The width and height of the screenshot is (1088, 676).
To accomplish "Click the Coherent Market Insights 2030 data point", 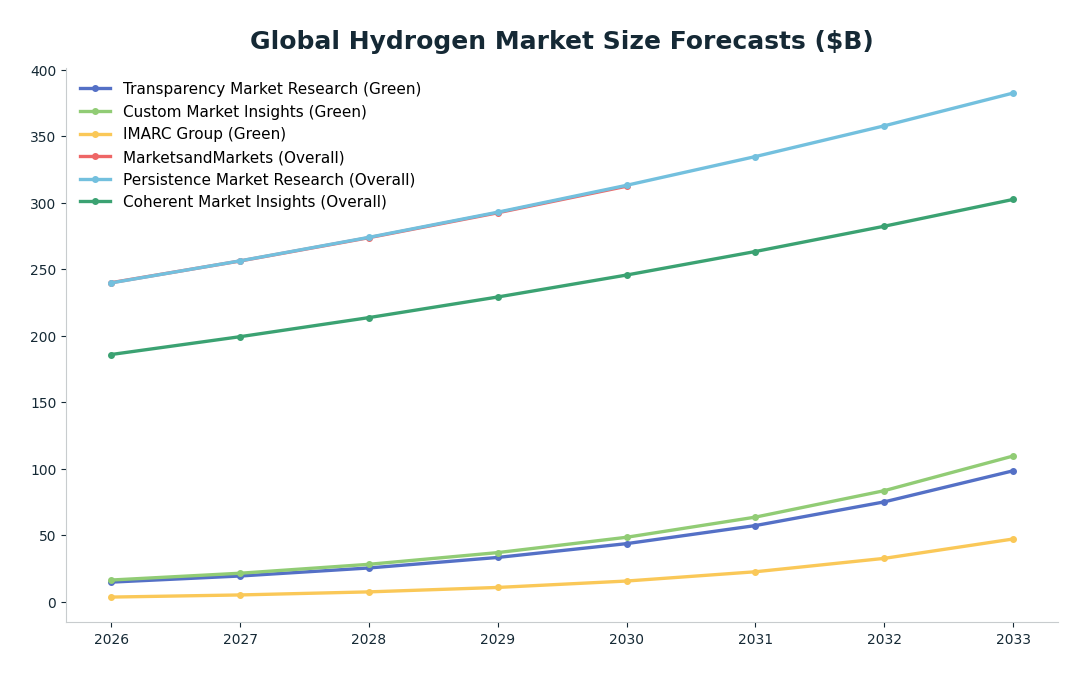I will click(x=627, y=276).
